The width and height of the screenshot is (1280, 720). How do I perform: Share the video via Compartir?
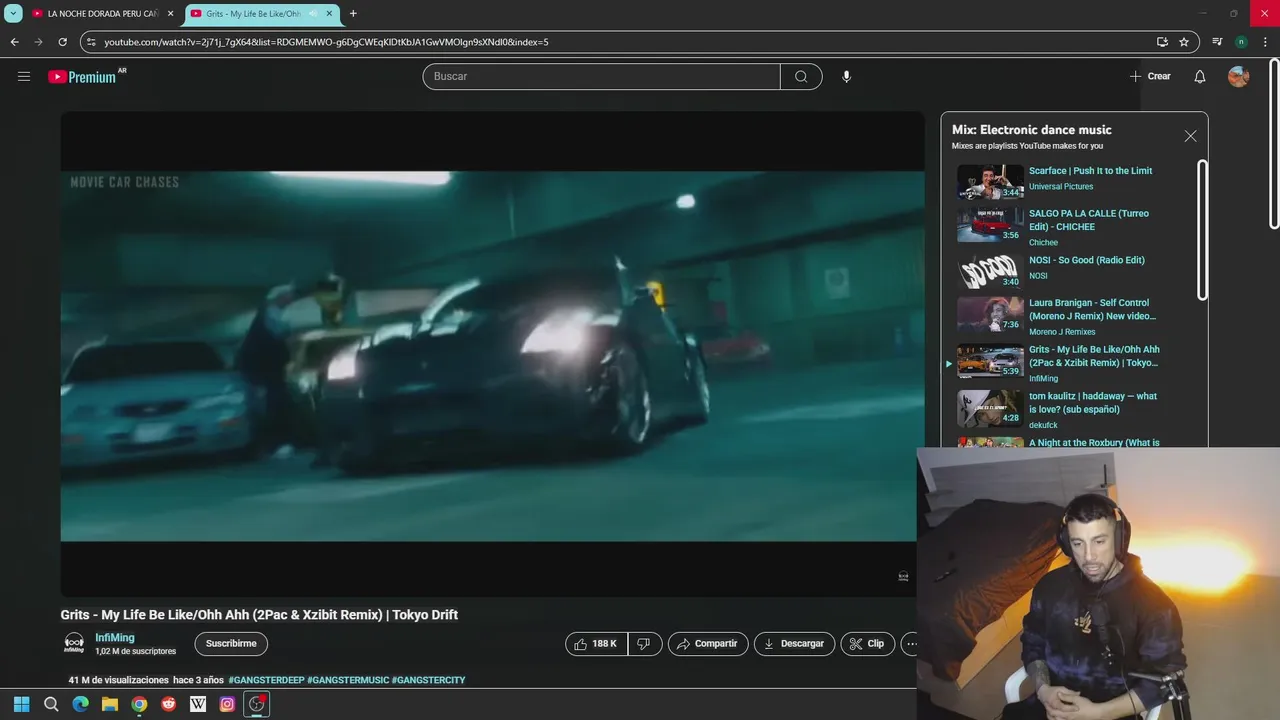click(x=708, y=644)
